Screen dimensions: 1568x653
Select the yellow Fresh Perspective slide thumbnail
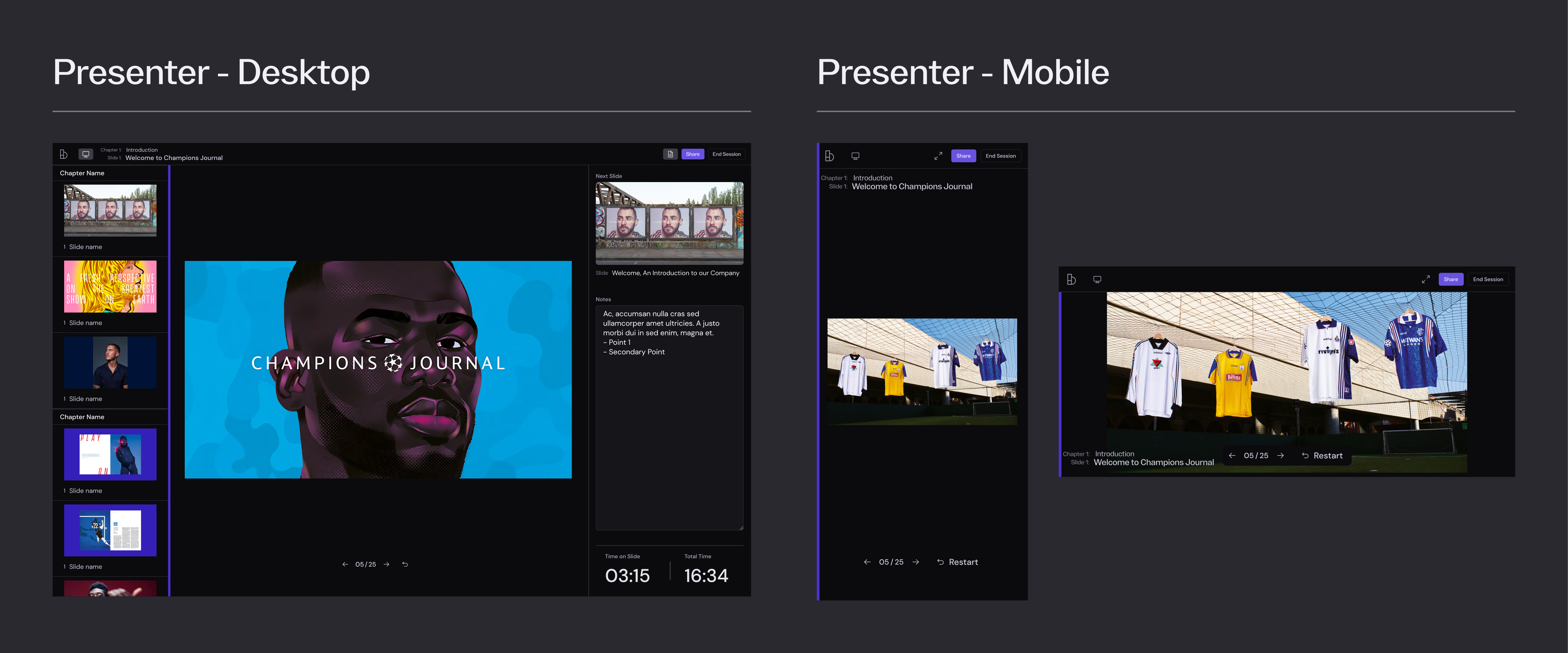coord(110,287)
